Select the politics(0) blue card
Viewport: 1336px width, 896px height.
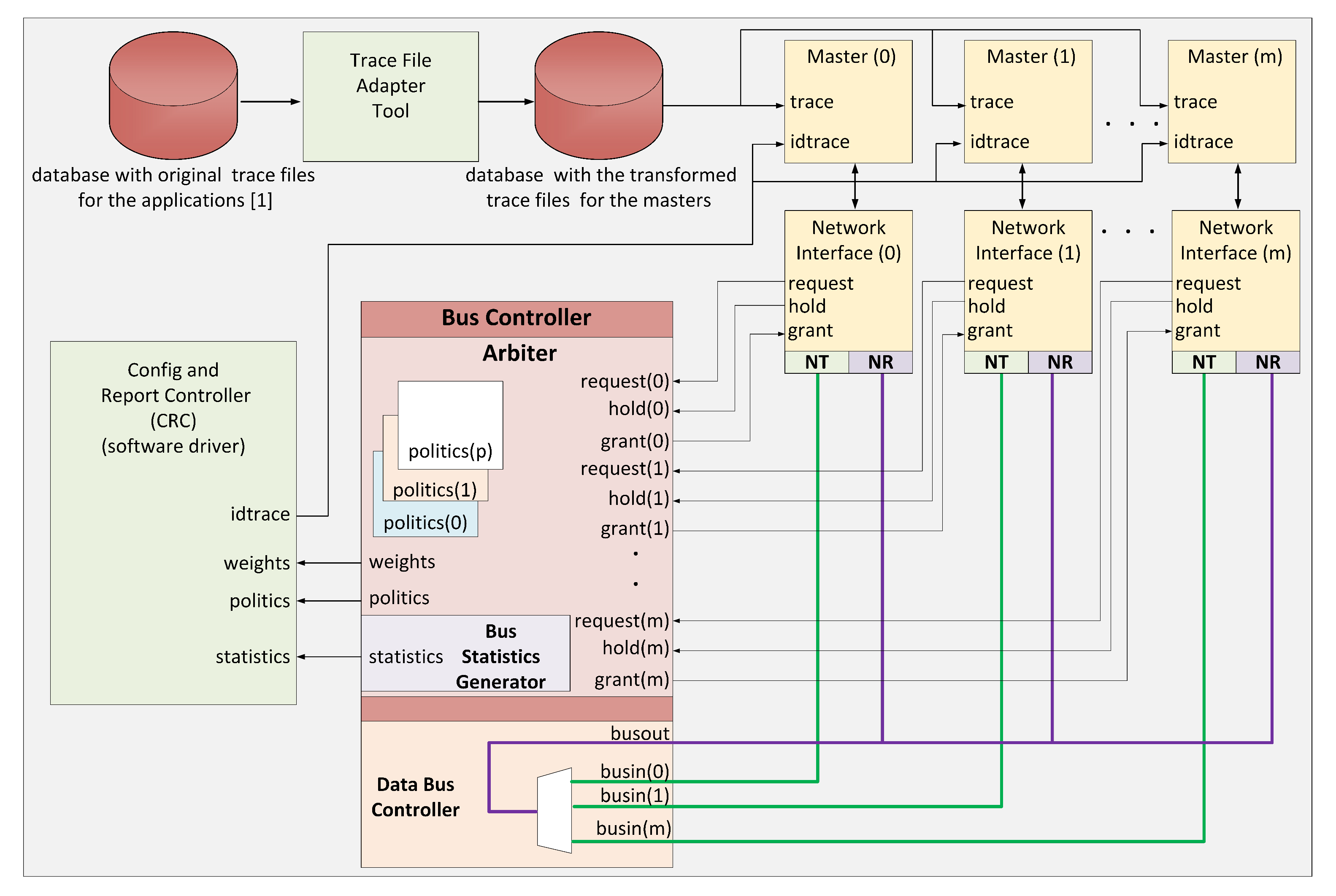tap(425, 522)
